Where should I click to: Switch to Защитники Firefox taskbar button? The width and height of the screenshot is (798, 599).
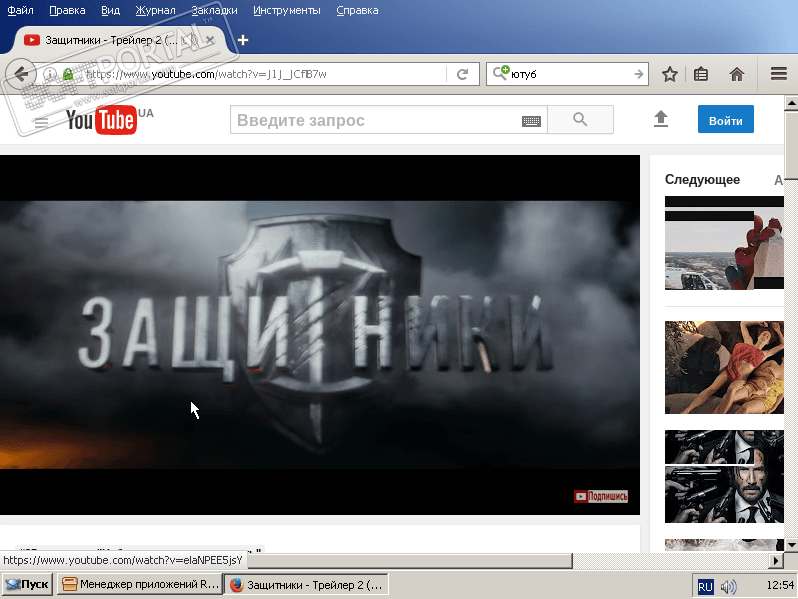pos(306,585)
